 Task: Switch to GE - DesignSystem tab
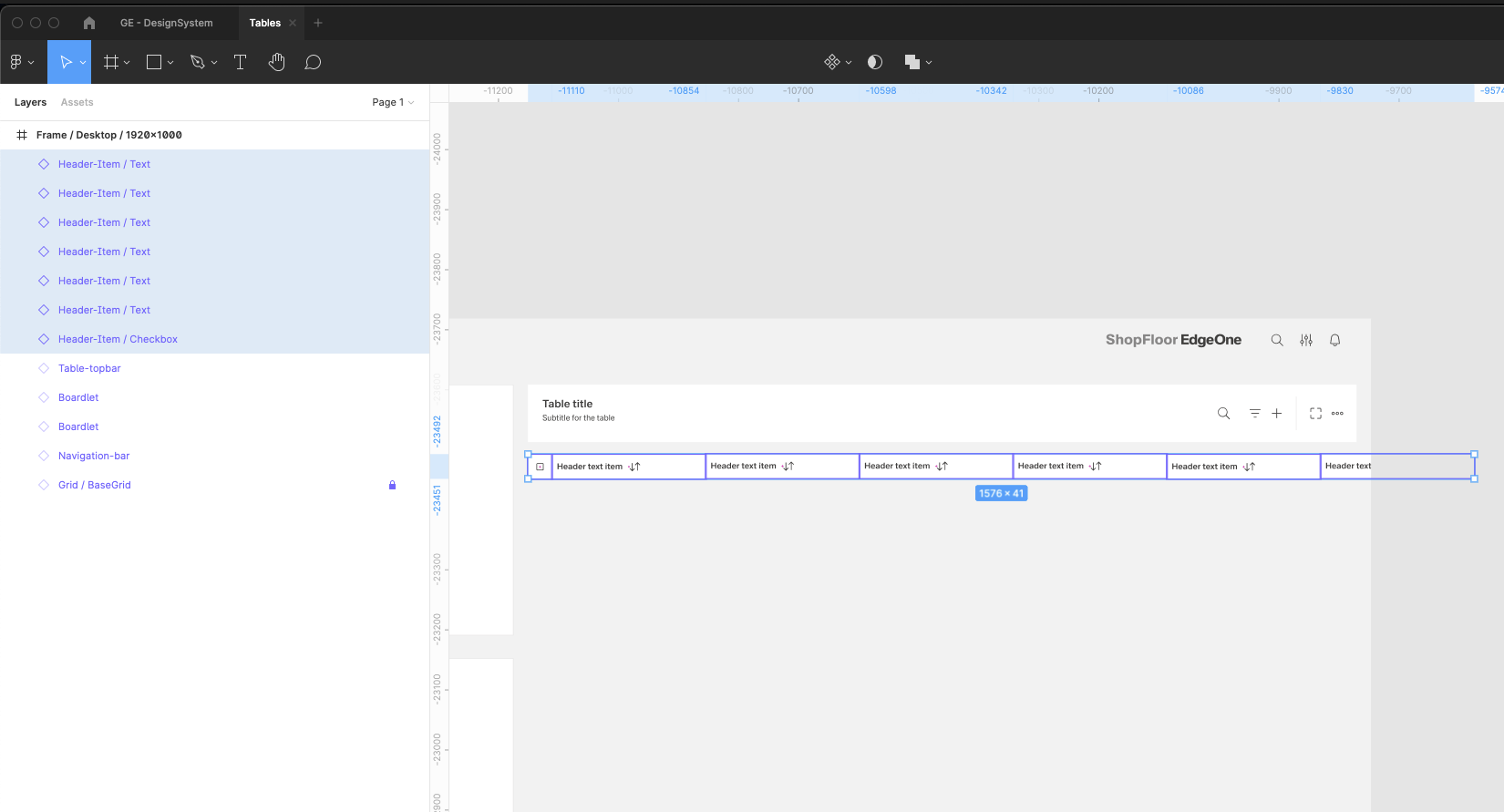[x=166, y=23]
